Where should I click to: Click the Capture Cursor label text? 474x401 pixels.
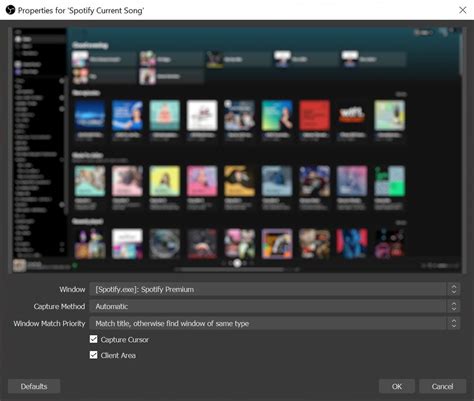coord(125,340)
